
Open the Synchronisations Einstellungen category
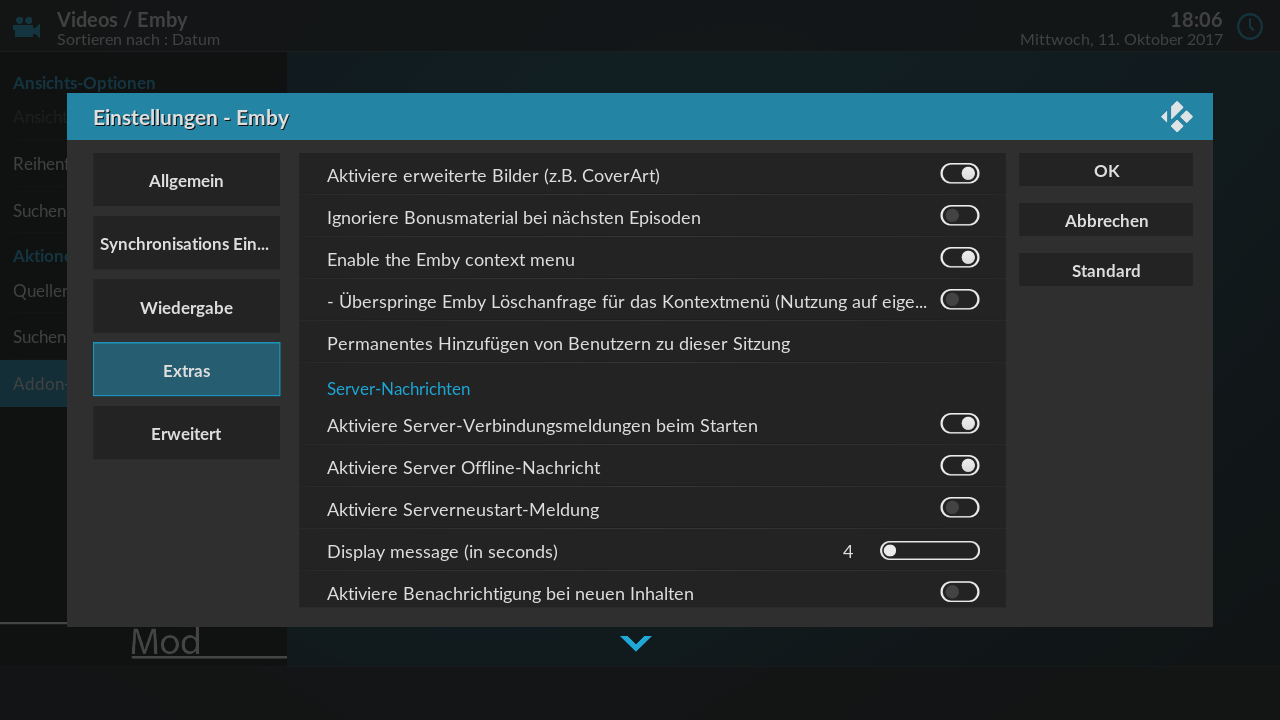tap(186, 243)
